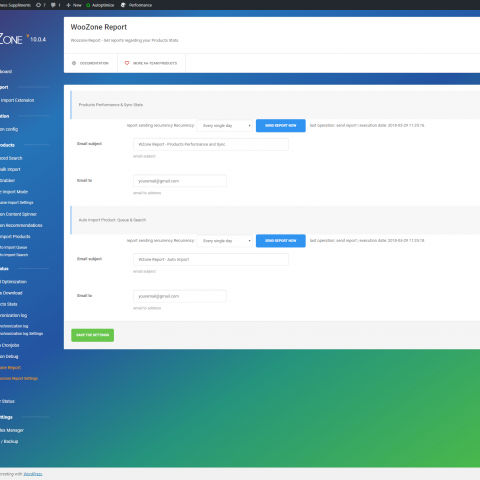
Task: Click the Autoptimize green status icon
Action: [x=88, y=5]
